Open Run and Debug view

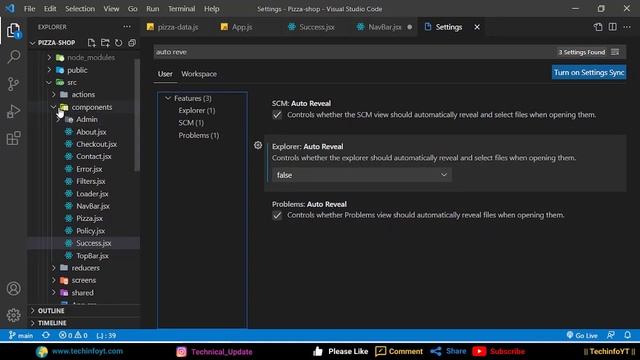coord(13,111)
